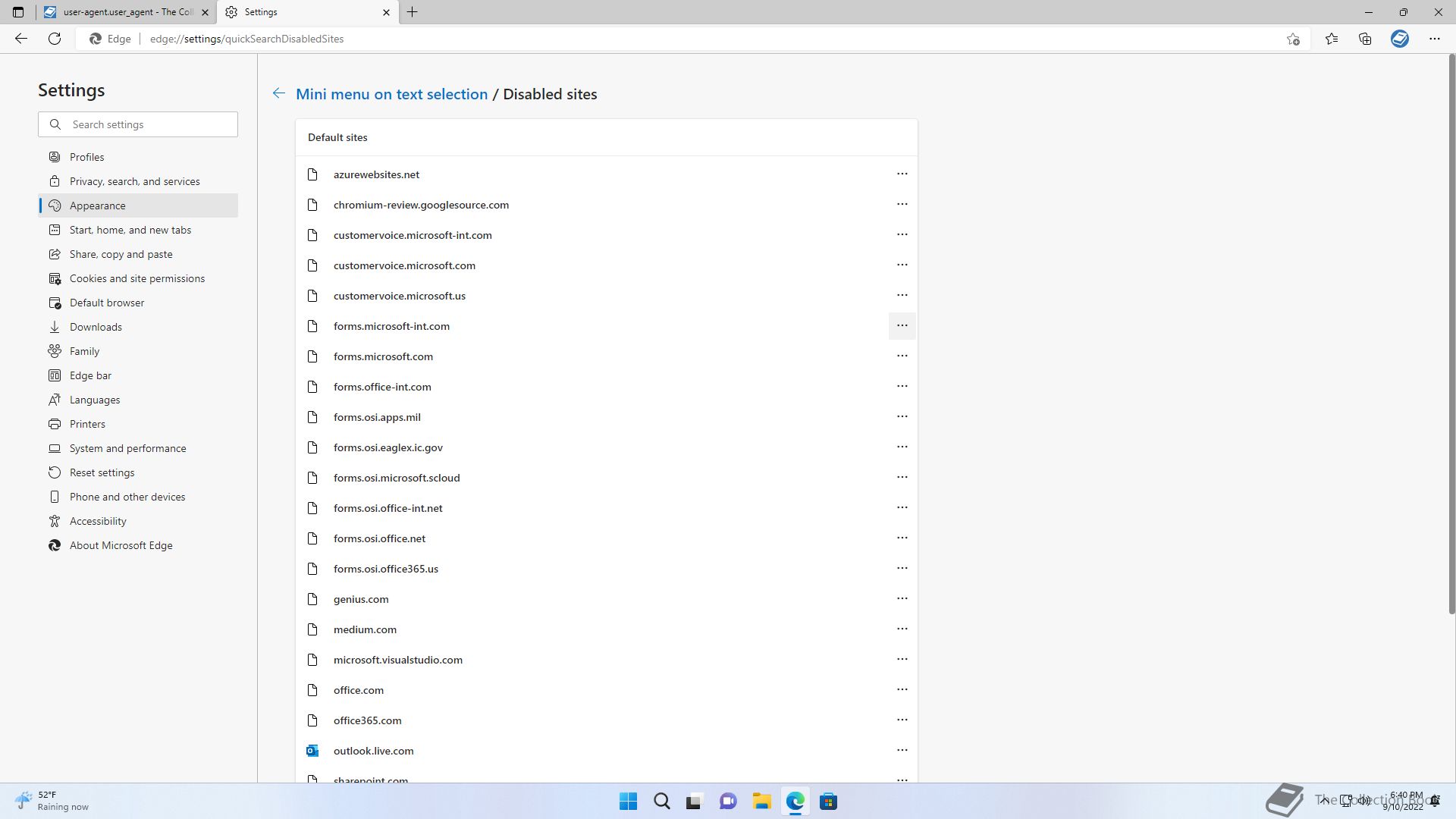Screen dimensions: 1456x819
Task: Open Start, home, and new tabs settings
Action: [138, 230]
